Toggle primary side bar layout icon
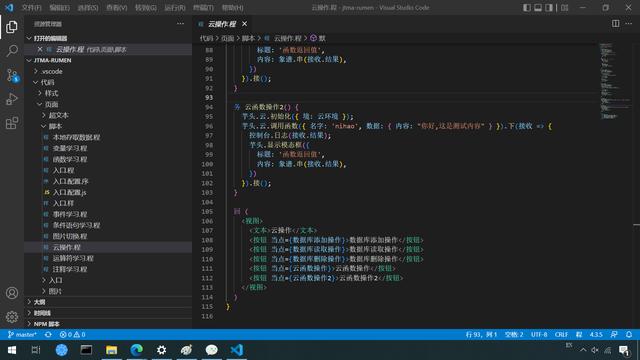Image resolution: width=640 pixels, height=360 pixels. click(527, 7)
